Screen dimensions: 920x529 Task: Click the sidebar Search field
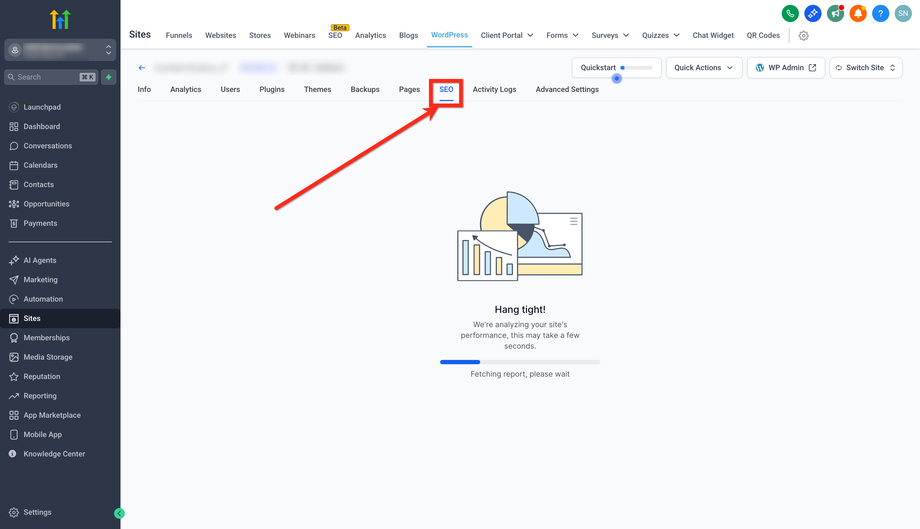pos(52,77)
